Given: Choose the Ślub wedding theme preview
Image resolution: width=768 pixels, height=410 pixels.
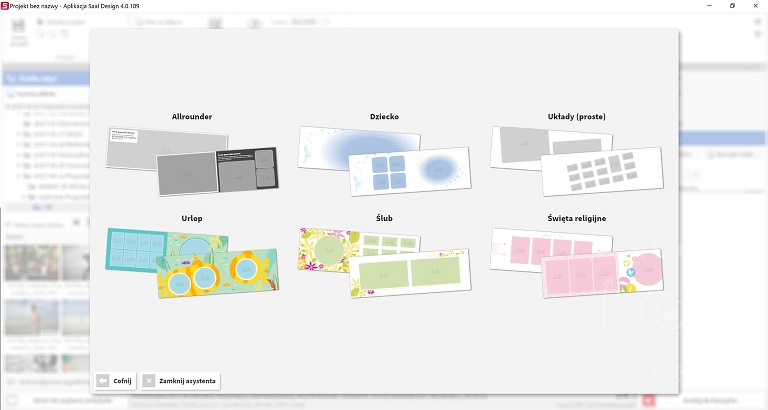Looking at the screenshot, I should point(384,263).
